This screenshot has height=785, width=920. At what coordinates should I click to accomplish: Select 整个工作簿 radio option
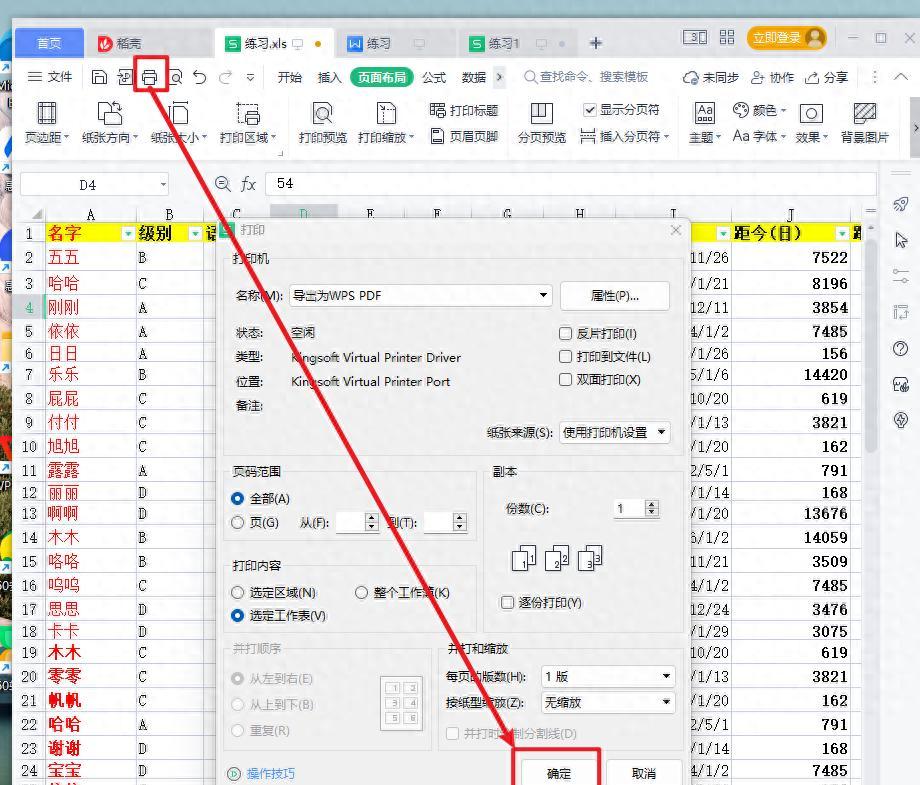(x=361, y=593)
